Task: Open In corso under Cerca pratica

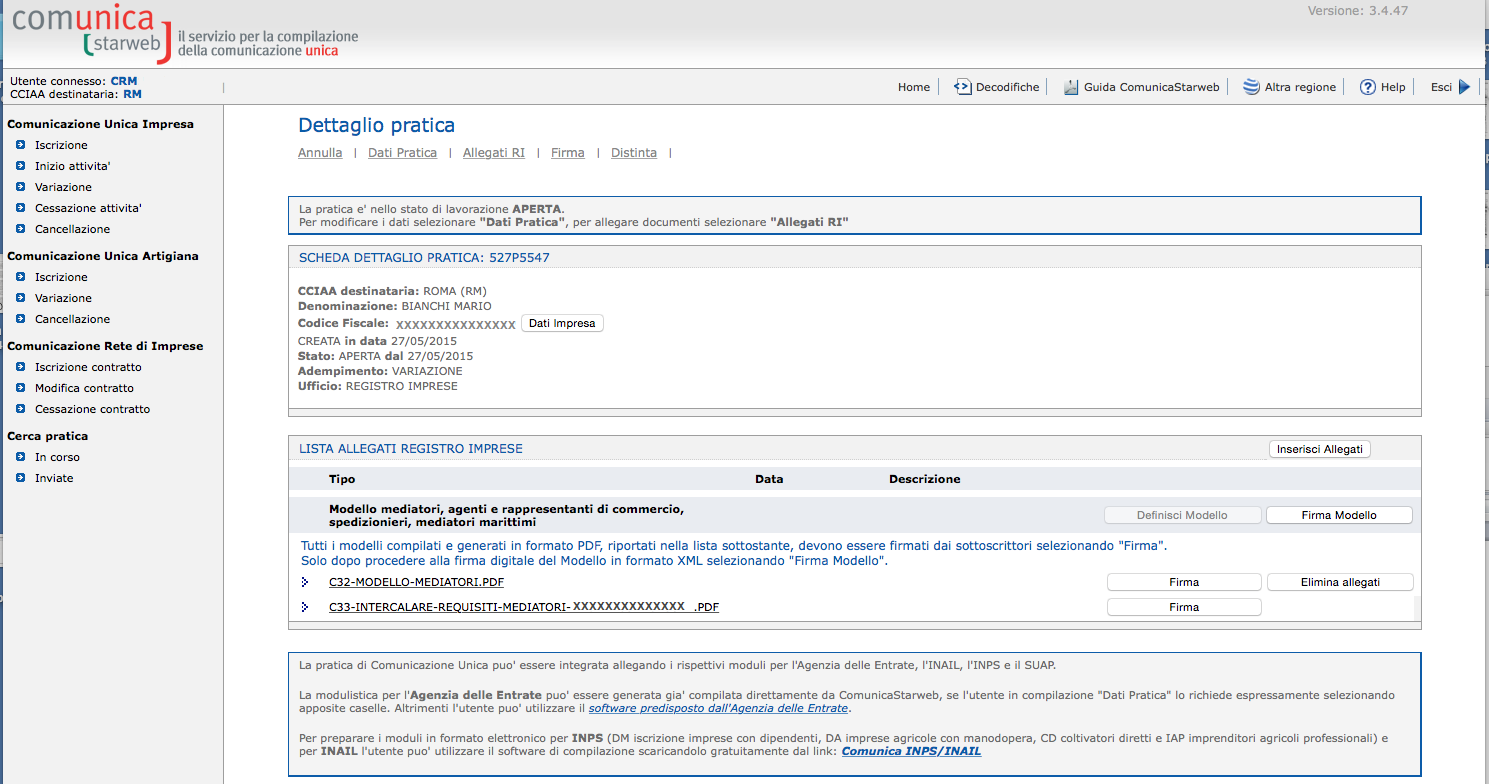Action: pyautogui.click(x=57, y=457)
